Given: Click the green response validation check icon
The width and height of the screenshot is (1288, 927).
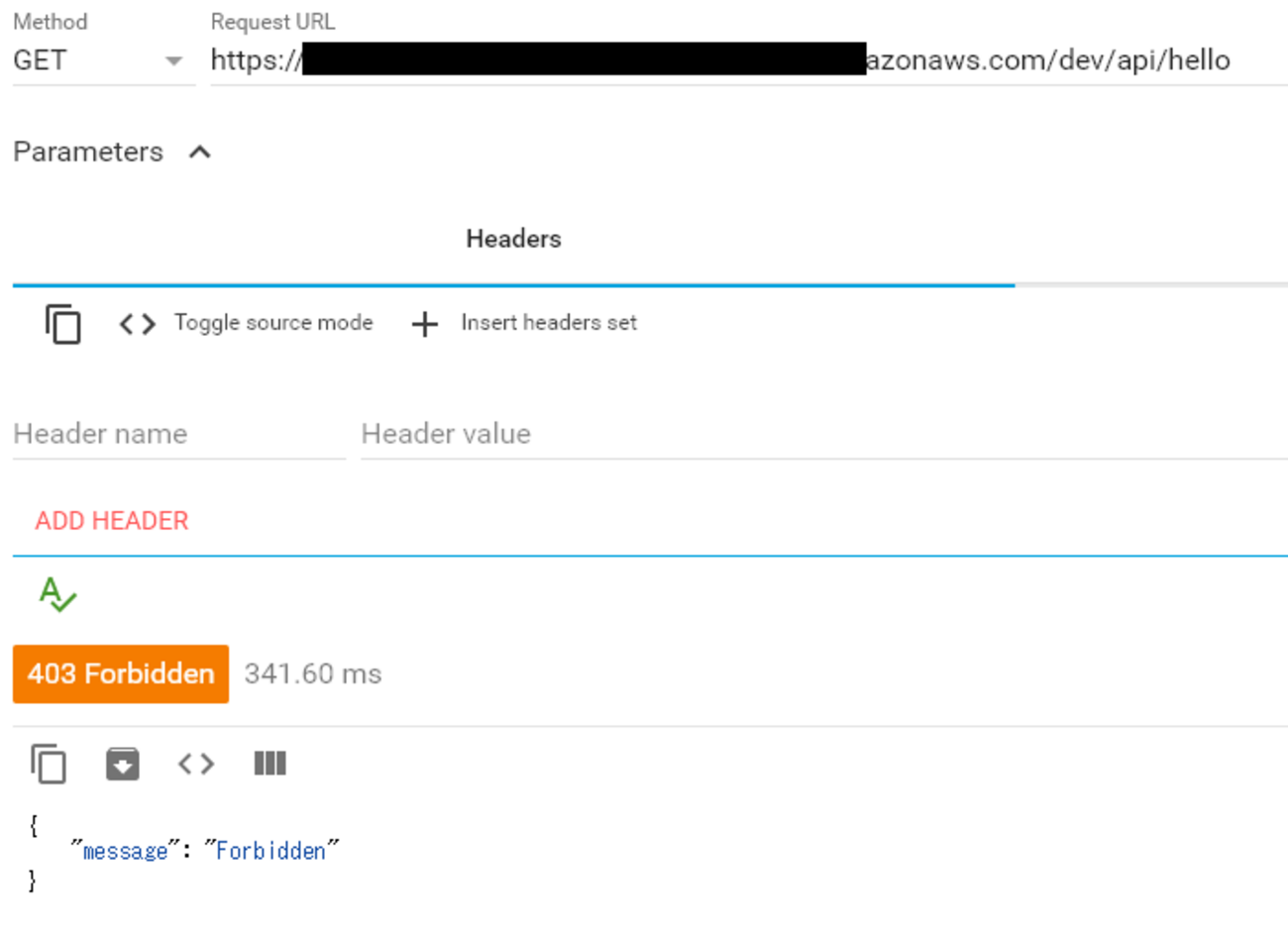Looking at the screenshot, I should pyautogui.click(x=57, y=594).
